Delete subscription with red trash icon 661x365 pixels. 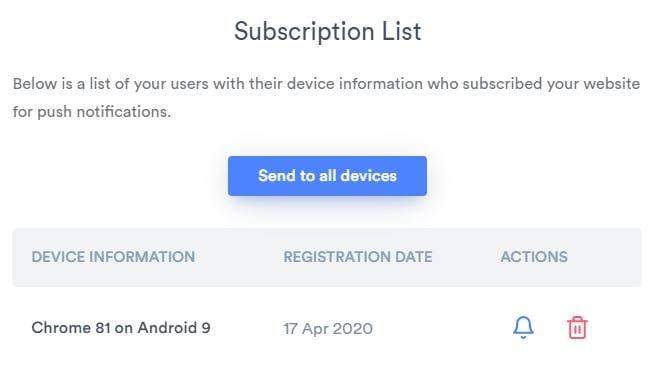pos(577,327)
